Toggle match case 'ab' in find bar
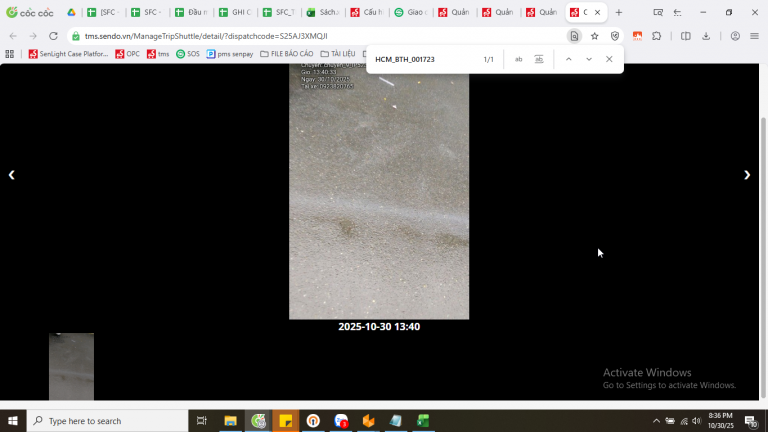Image resolution: width=768 pixels, height=432 pixels. 518,59
